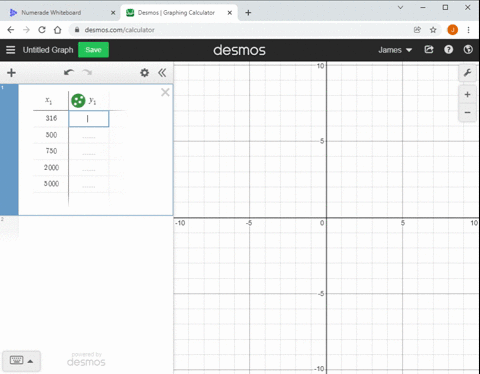
Task: Click the empty y1 cell beside 5000
Action: tap(89, 184)
